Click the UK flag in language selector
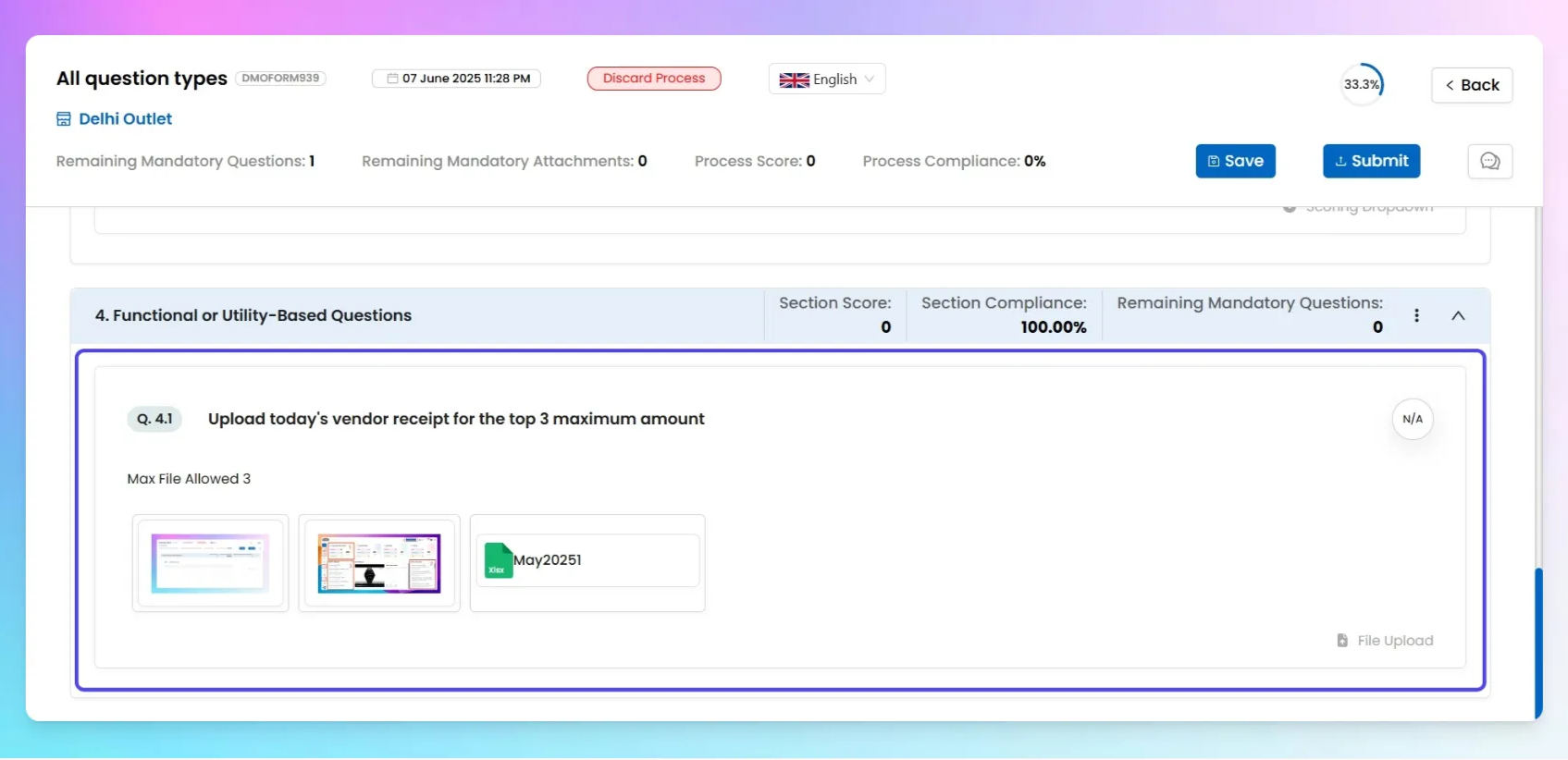1568x760 pixels. [794, 80]
